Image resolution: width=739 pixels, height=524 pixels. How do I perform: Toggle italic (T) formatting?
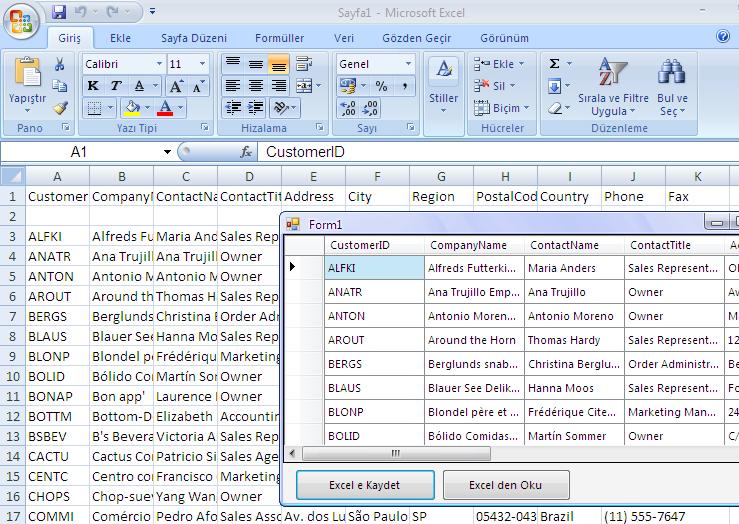coord(116,86)
